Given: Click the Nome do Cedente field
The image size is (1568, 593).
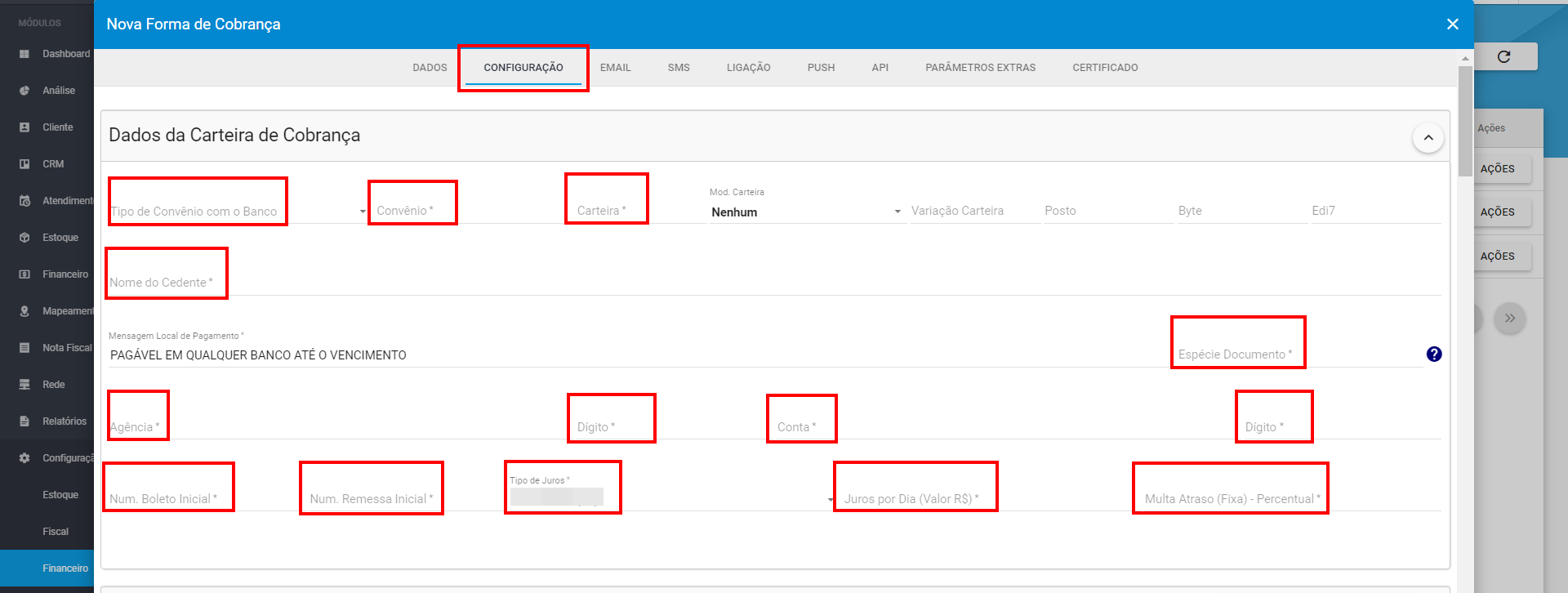Looking at the screenshot, I should pos(774,283).
